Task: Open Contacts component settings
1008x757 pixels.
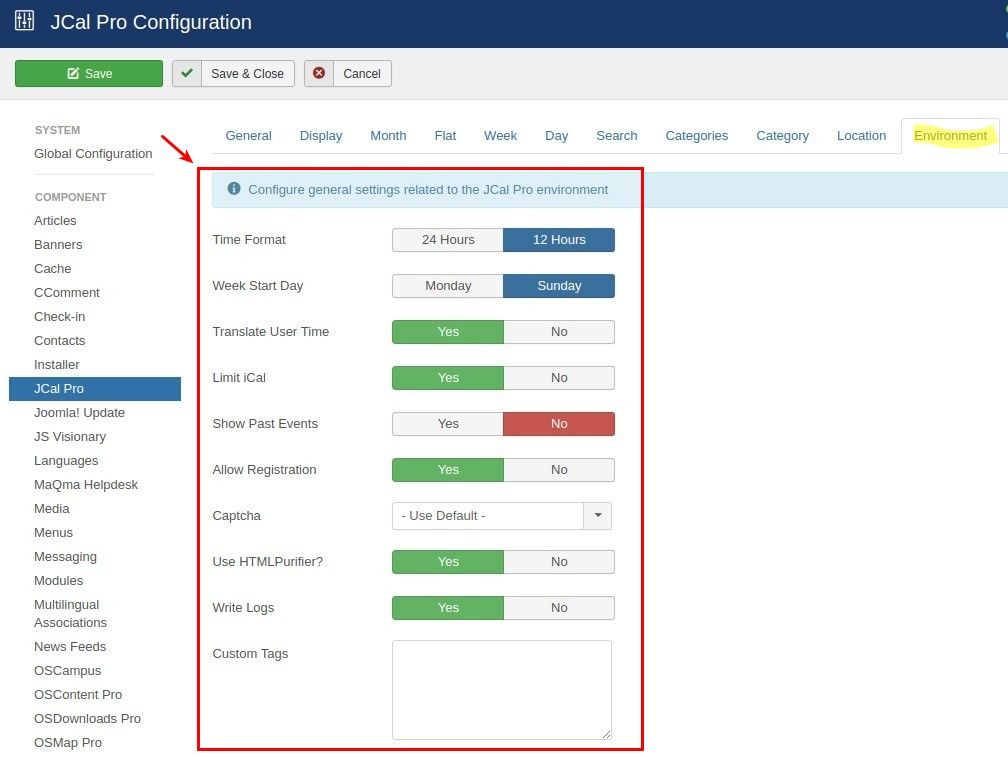Action: [59, 341]
